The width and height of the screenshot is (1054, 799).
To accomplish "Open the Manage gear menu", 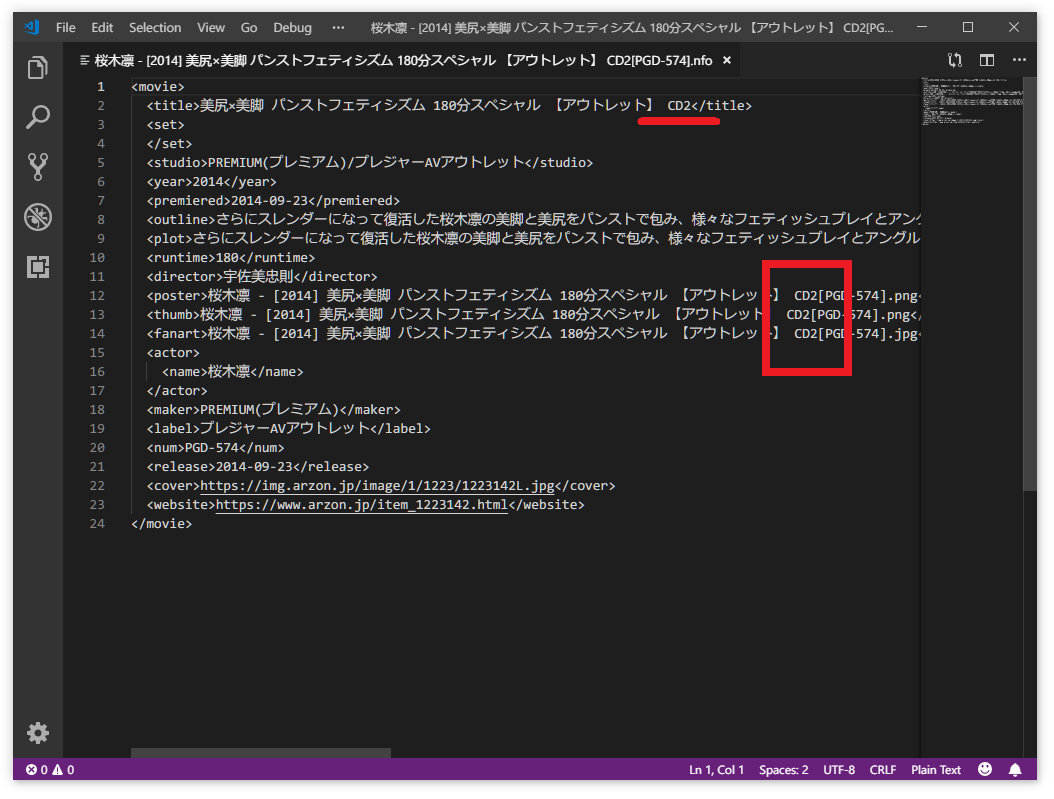I will [x=38, y=733].
